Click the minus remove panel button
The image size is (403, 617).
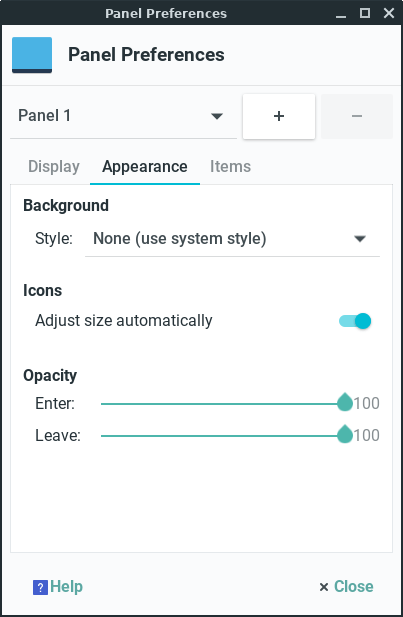pos(357,116)
